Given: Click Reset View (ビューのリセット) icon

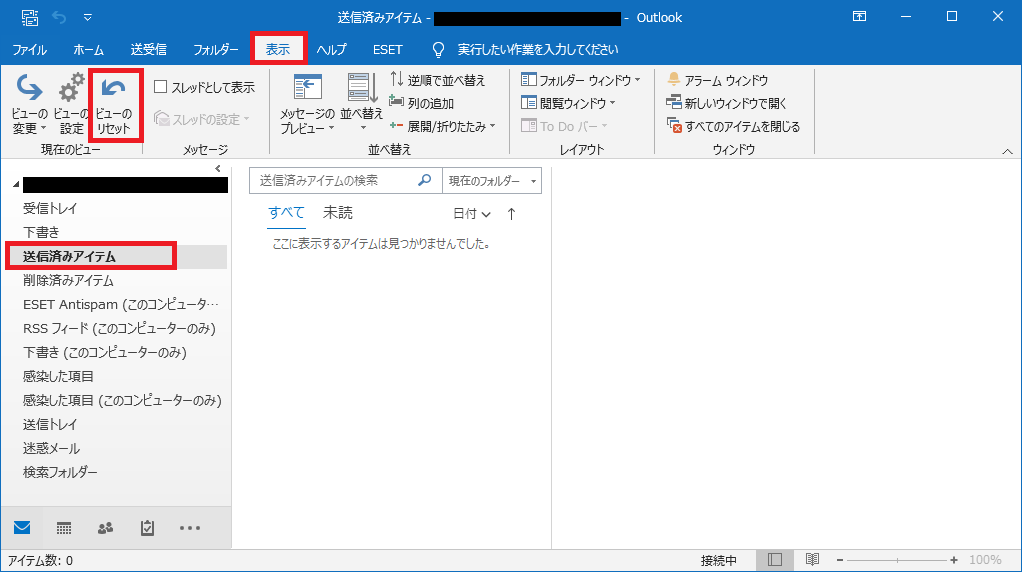Looking at the screenshot, I should click(114, 89).
